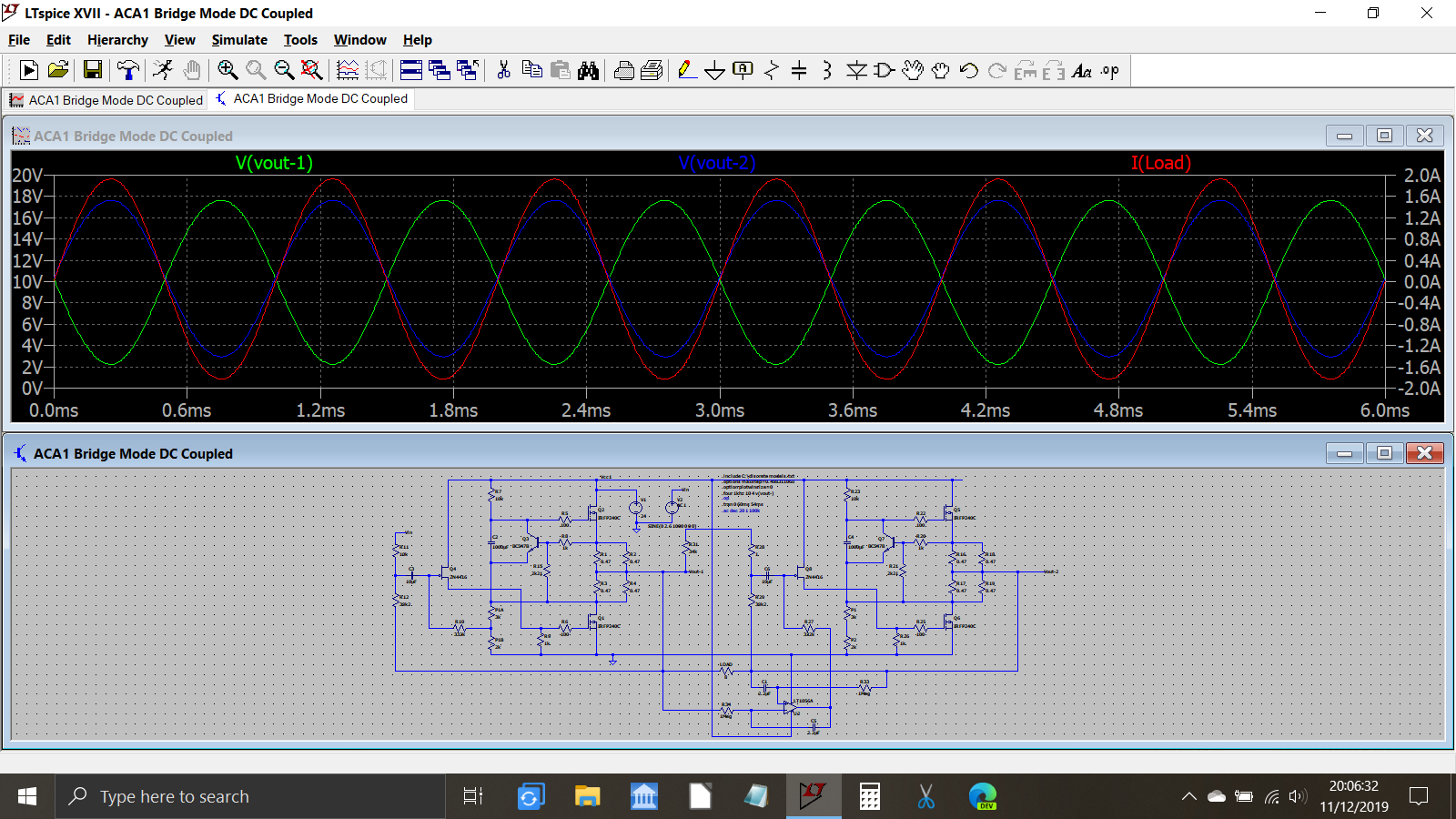Autorange the waveform plot icon

pyautogui.click(x=348, y=70)
